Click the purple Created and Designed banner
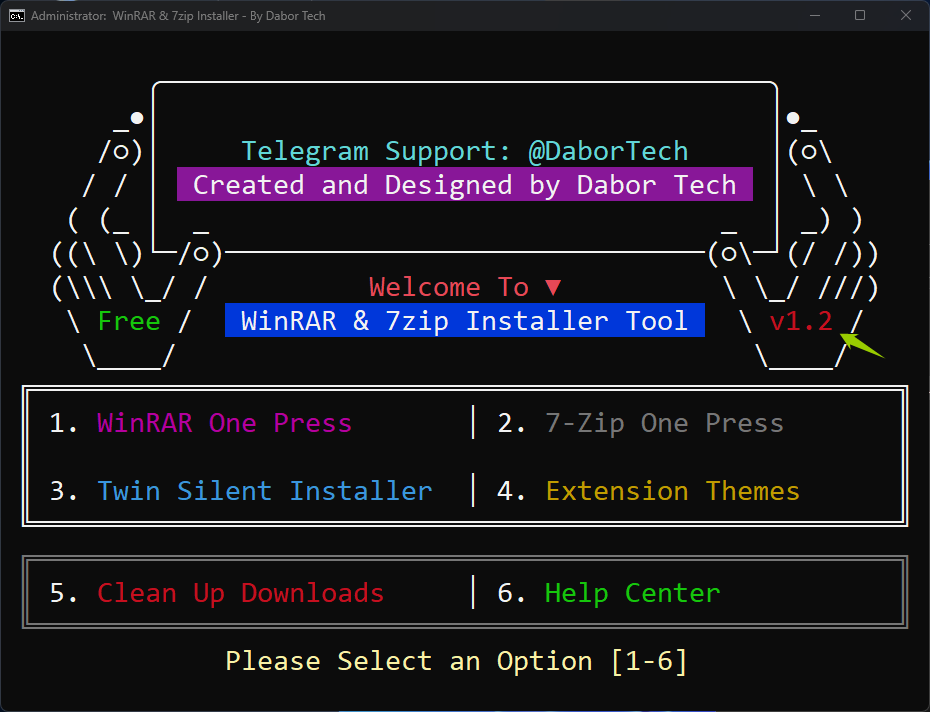This screenshot has width=930, height=712. pyautogui.click(x=464, y=185)
